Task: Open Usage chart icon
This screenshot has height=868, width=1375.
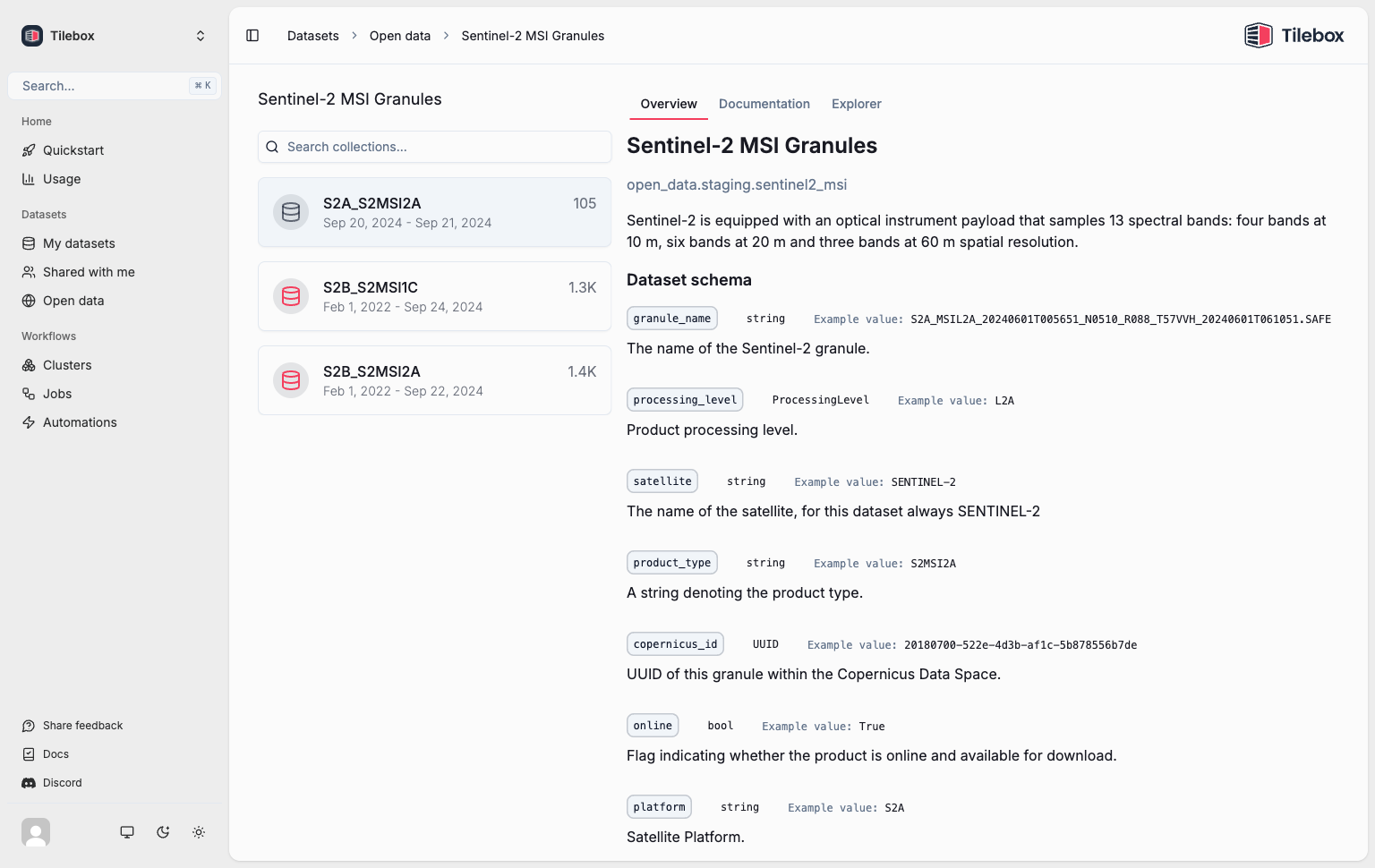Action: (29, 179)
